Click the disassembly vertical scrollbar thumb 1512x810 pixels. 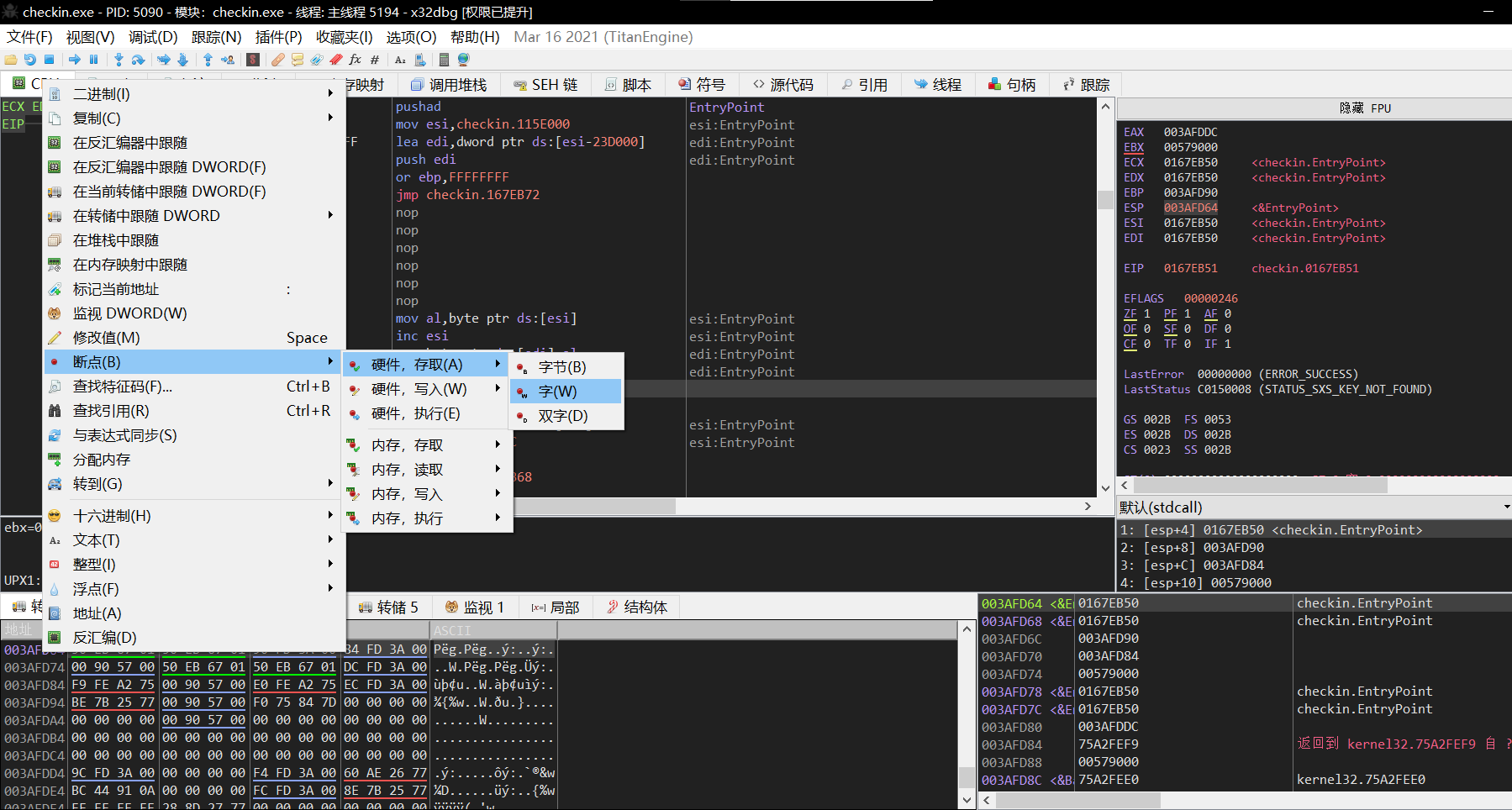1105,199
